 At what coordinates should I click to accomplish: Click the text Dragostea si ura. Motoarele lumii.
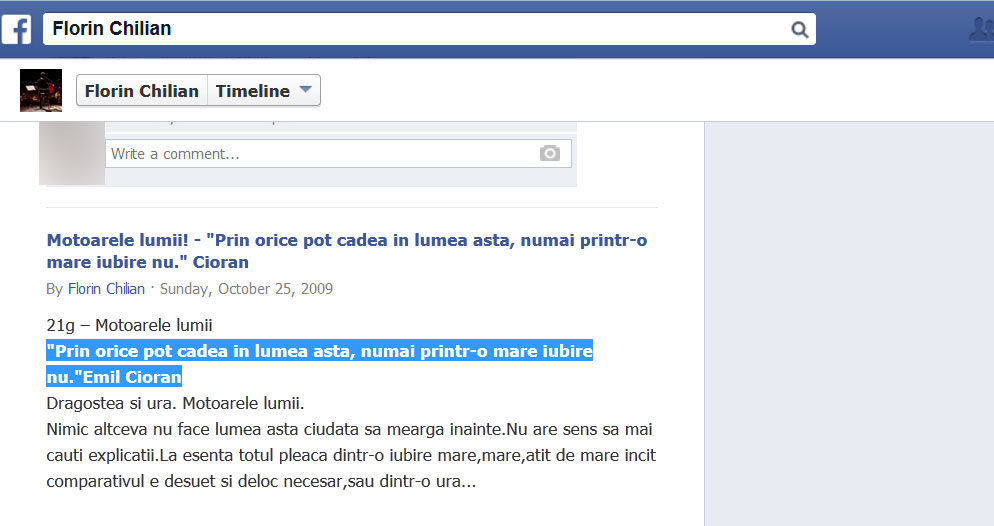[x=176, y=403]
